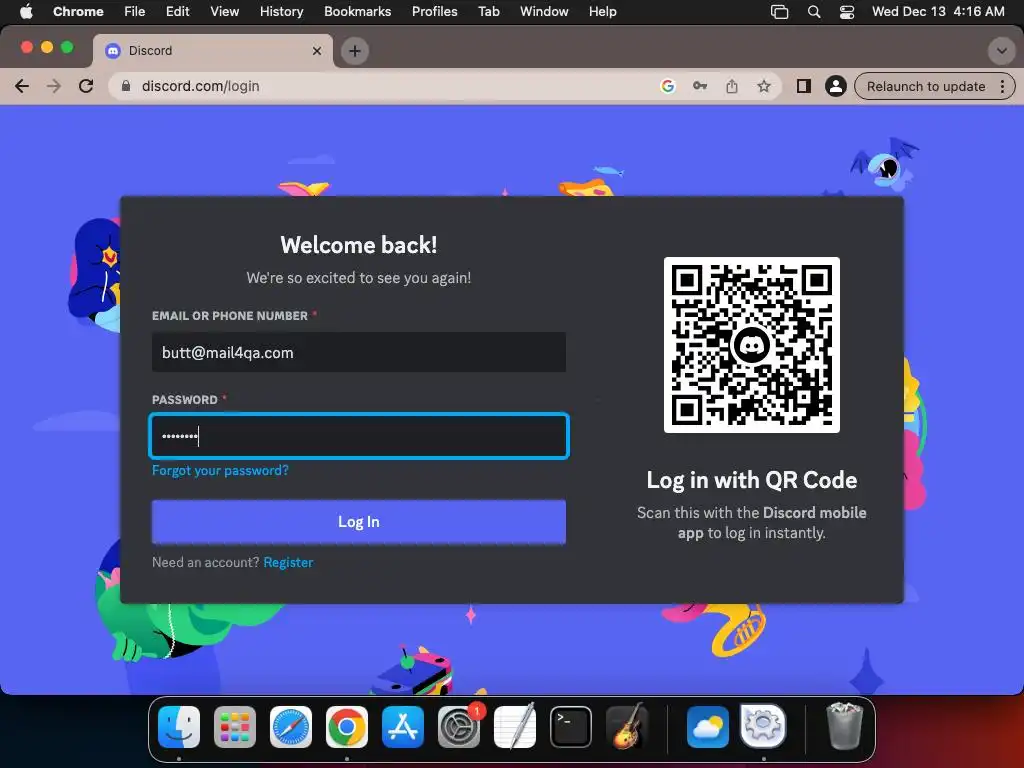The height and width of the screenshot is (768, 1024).
Task: Reload the Discord login page
Action: coord(86,86)
